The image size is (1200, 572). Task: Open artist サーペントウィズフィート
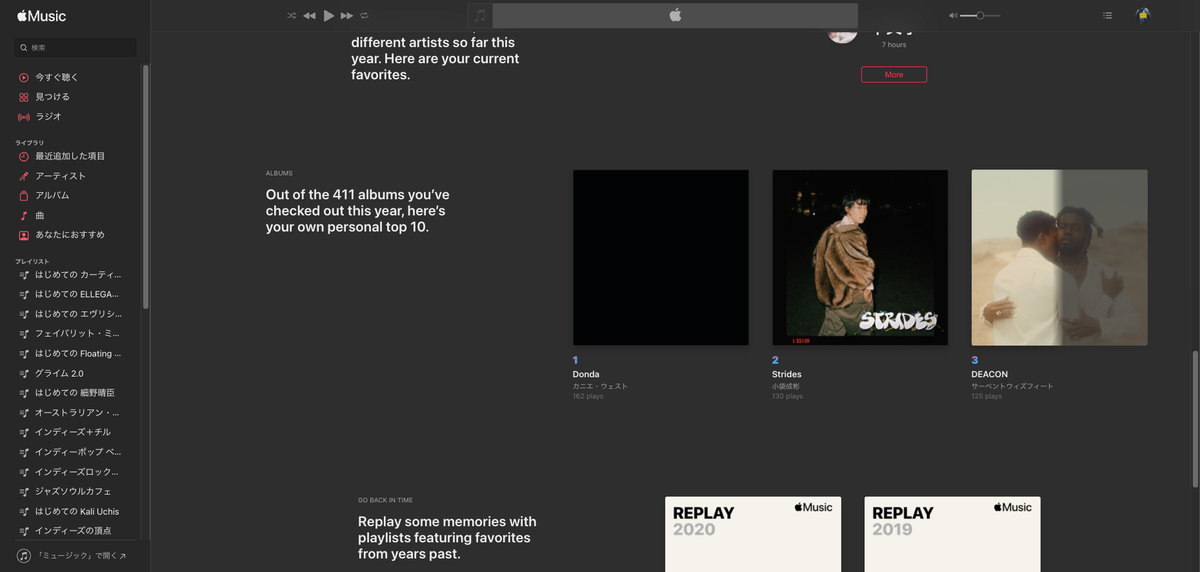[x=1013, y=386]
